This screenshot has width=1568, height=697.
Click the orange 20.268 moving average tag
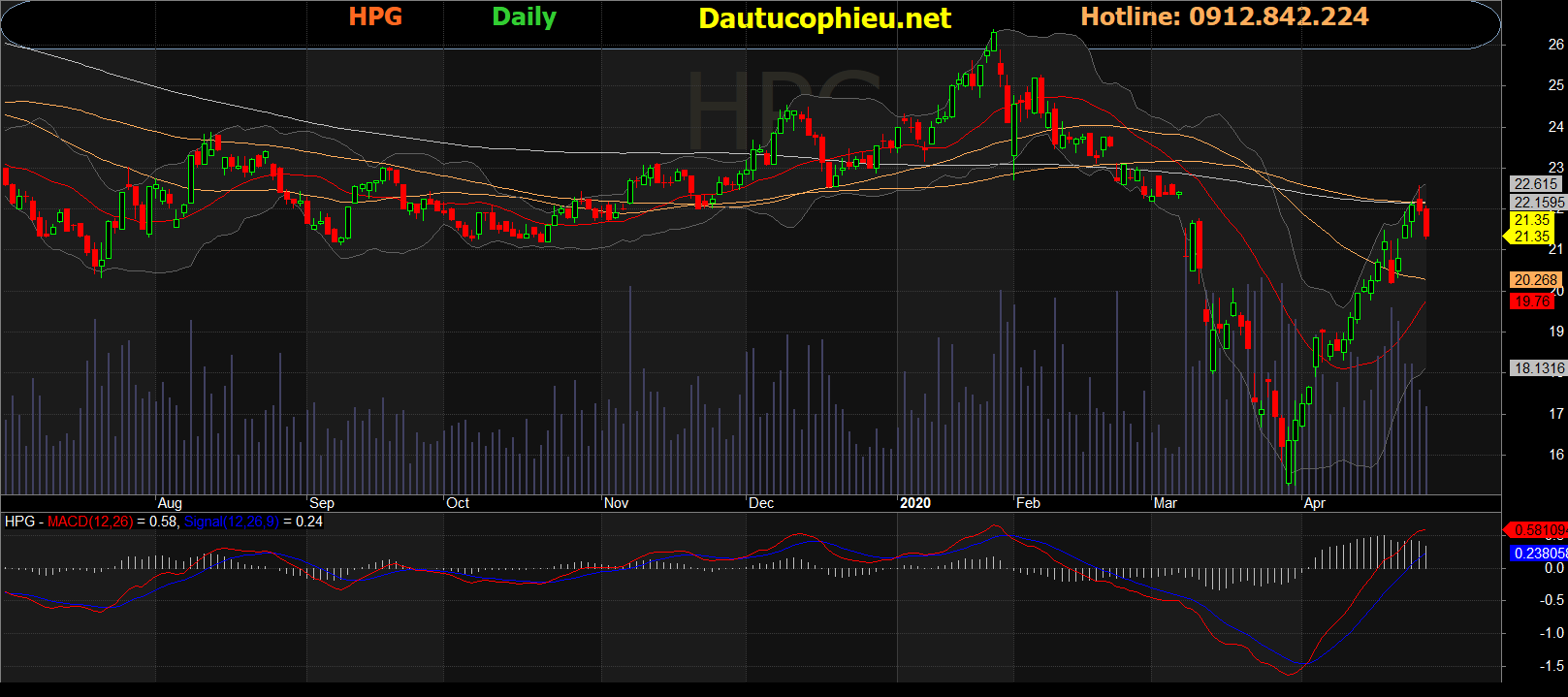pos(1536,279)
